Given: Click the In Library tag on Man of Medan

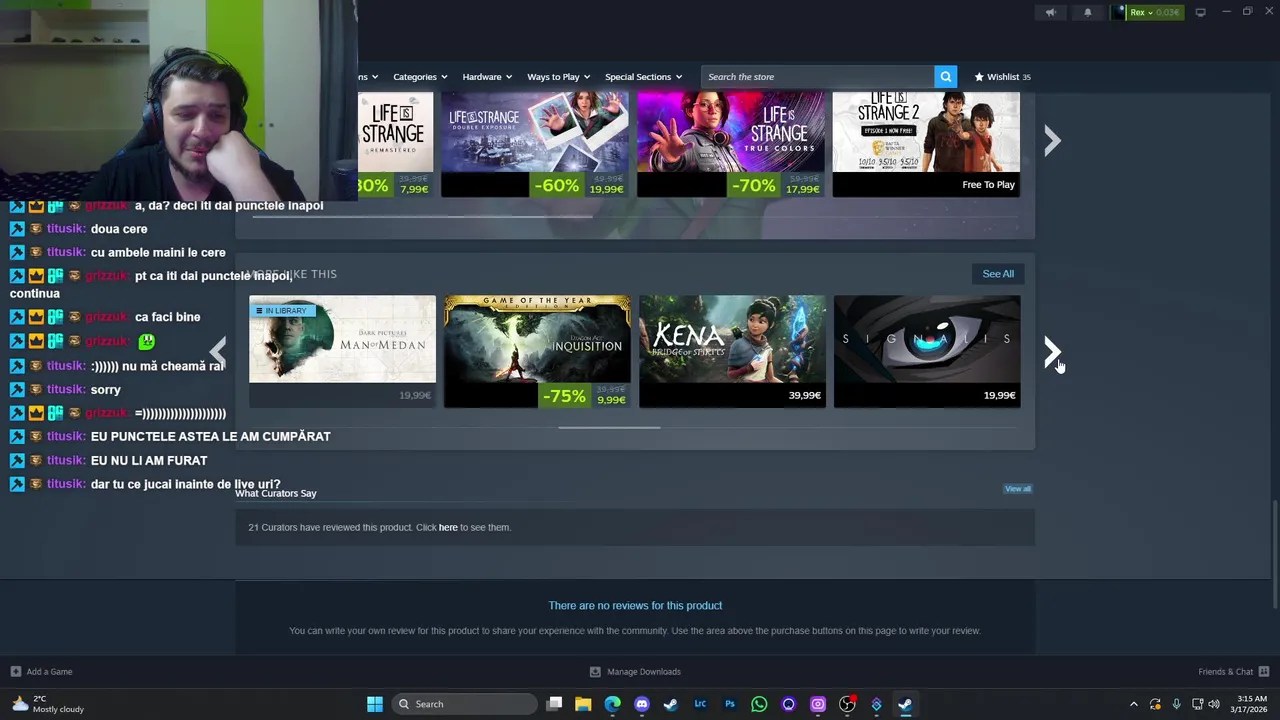Looking at the screenshot, I should (x=281, y=311).
